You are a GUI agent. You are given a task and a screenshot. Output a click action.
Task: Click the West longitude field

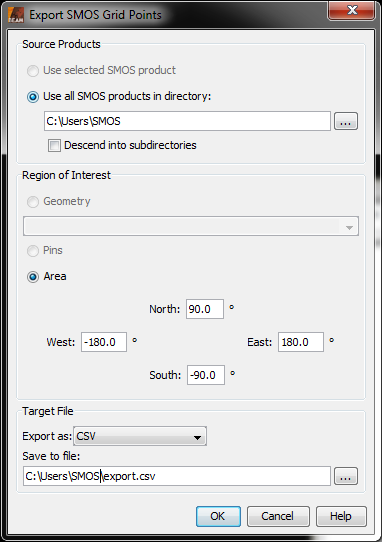click(x=104, y=342)
